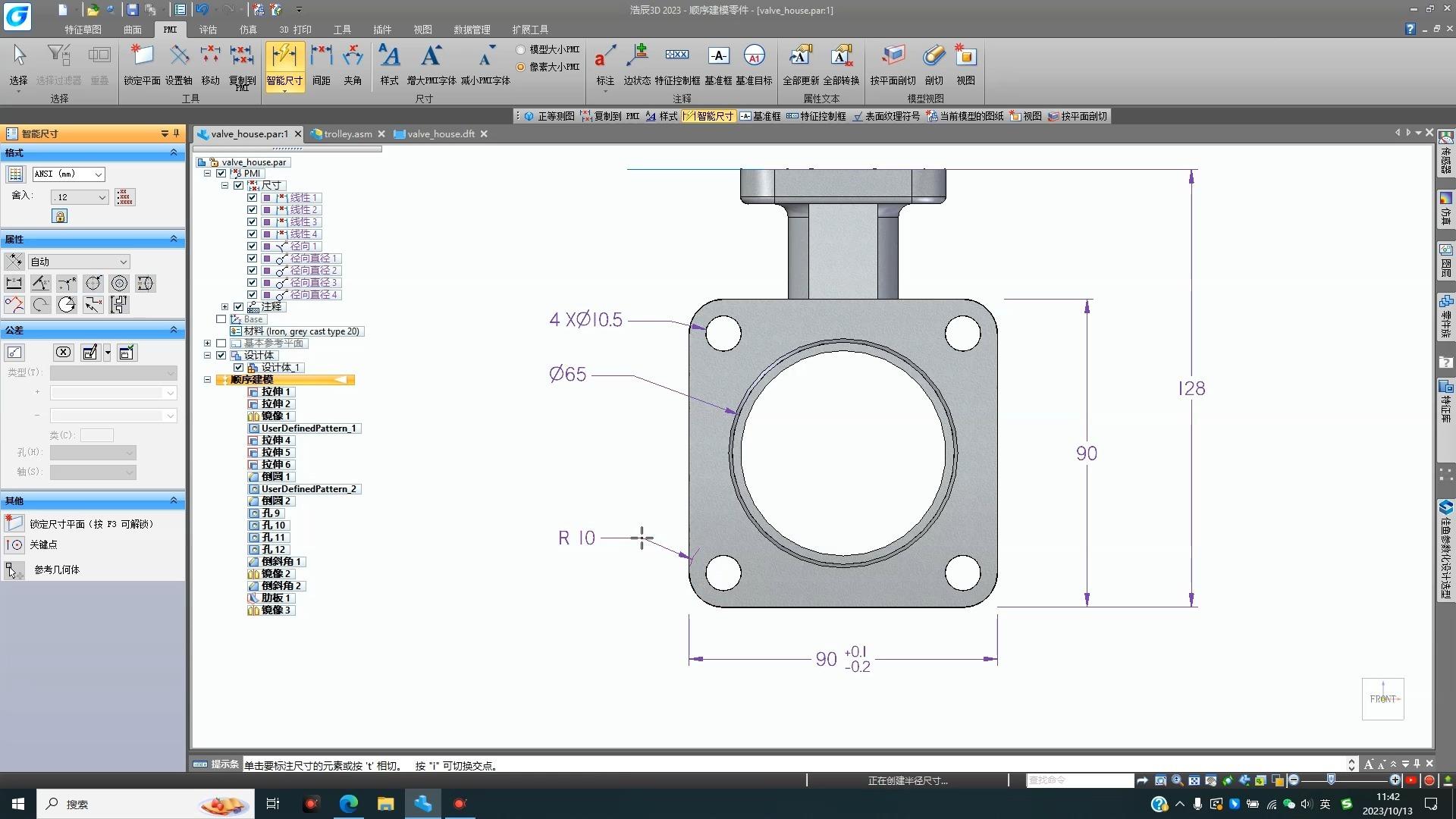Open the trolley.asm document tab

(347, 134)
